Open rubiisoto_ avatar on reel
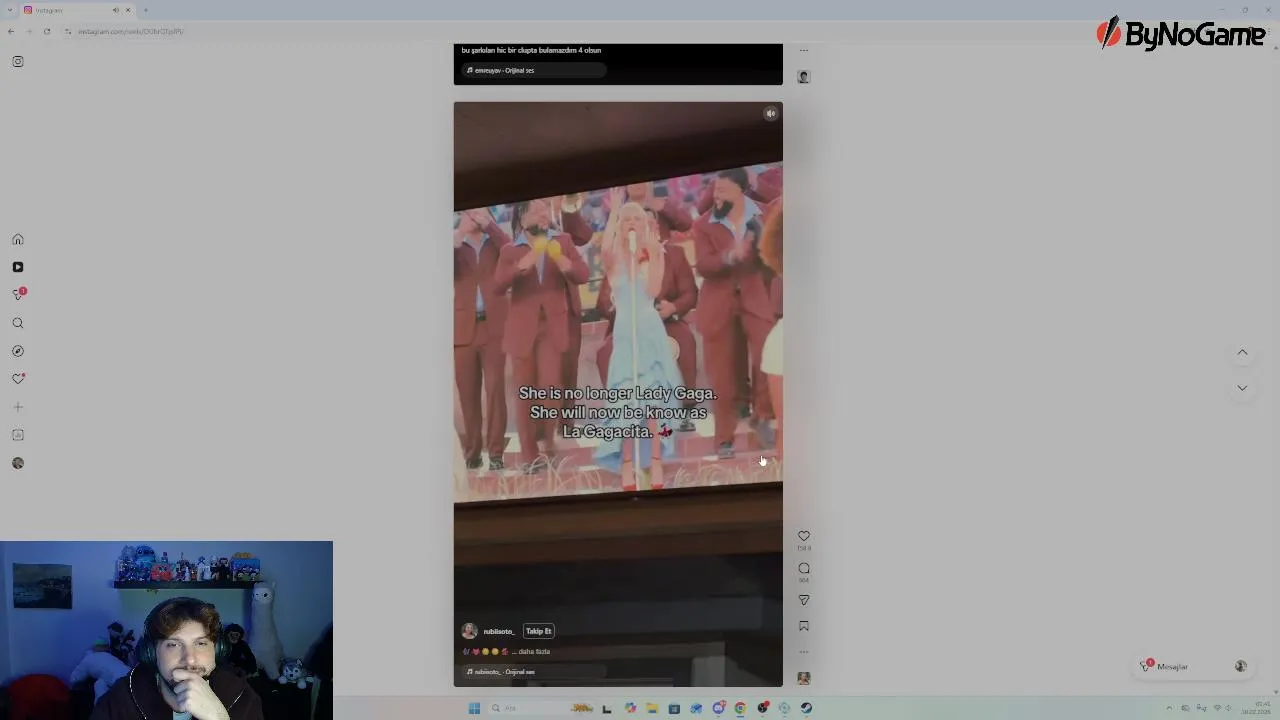This screenshot has height=720, width=1280. pyautogui.click(x=469, y=631)
